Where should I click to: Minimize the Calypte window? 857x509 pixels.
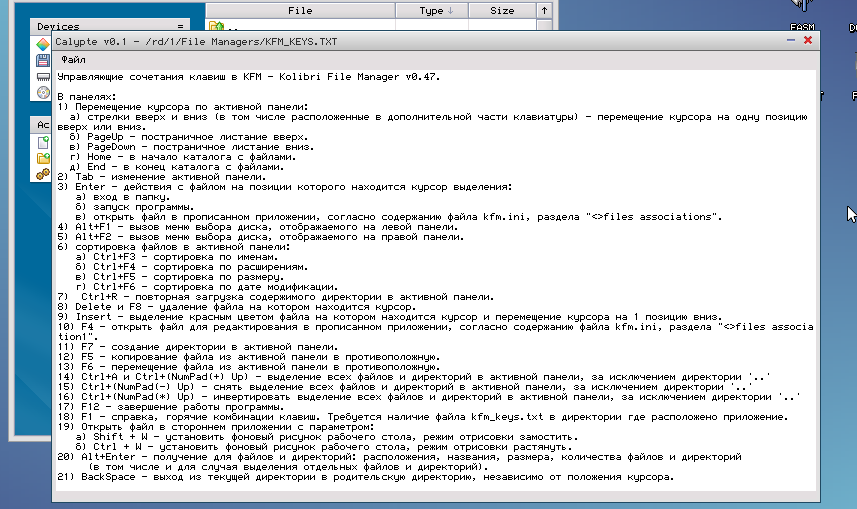(790, 41)
